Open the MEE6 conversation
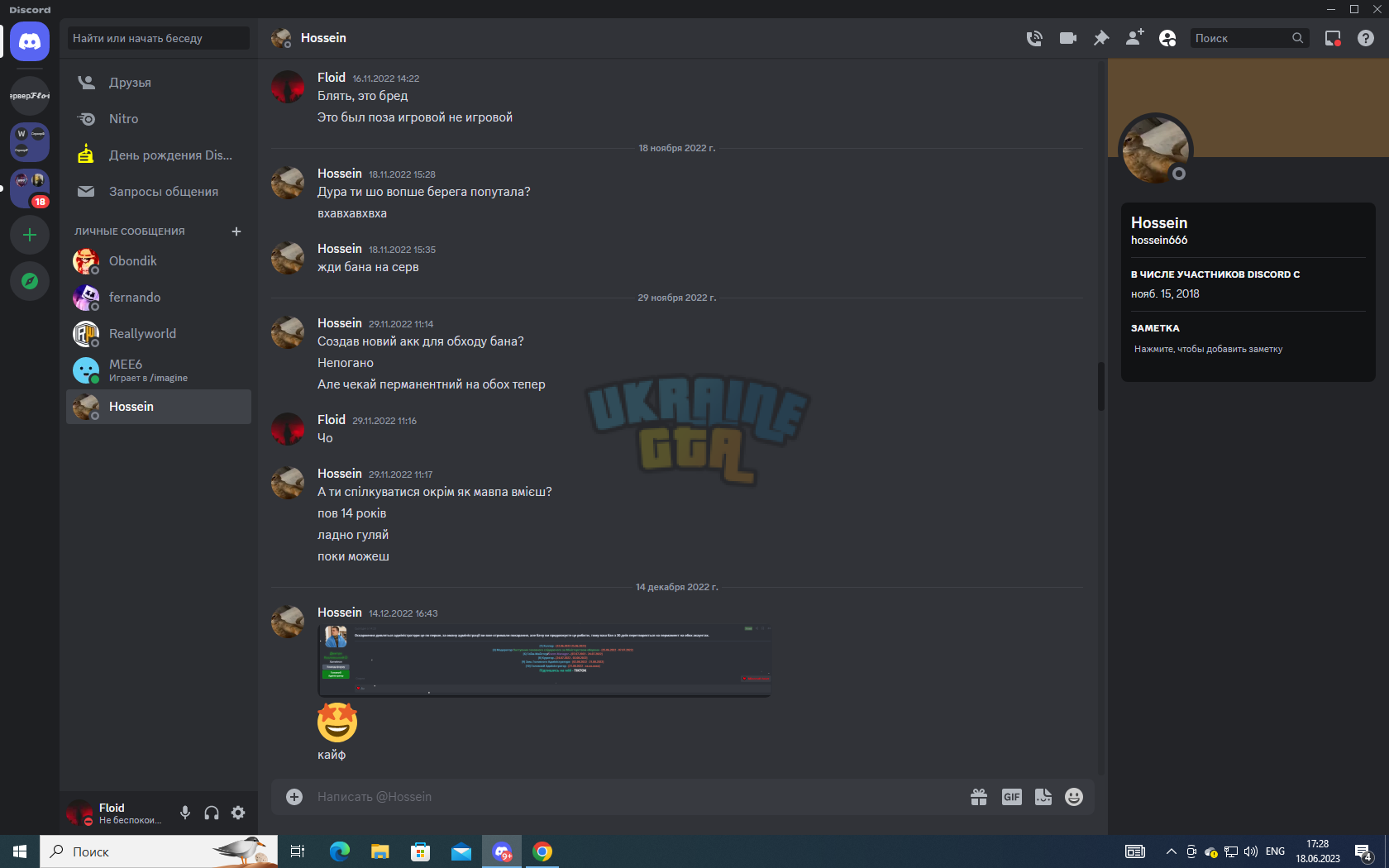Image resolution: width=1389 pixels, height=868 pixels. pyautogui.click(x=159, y=370)
